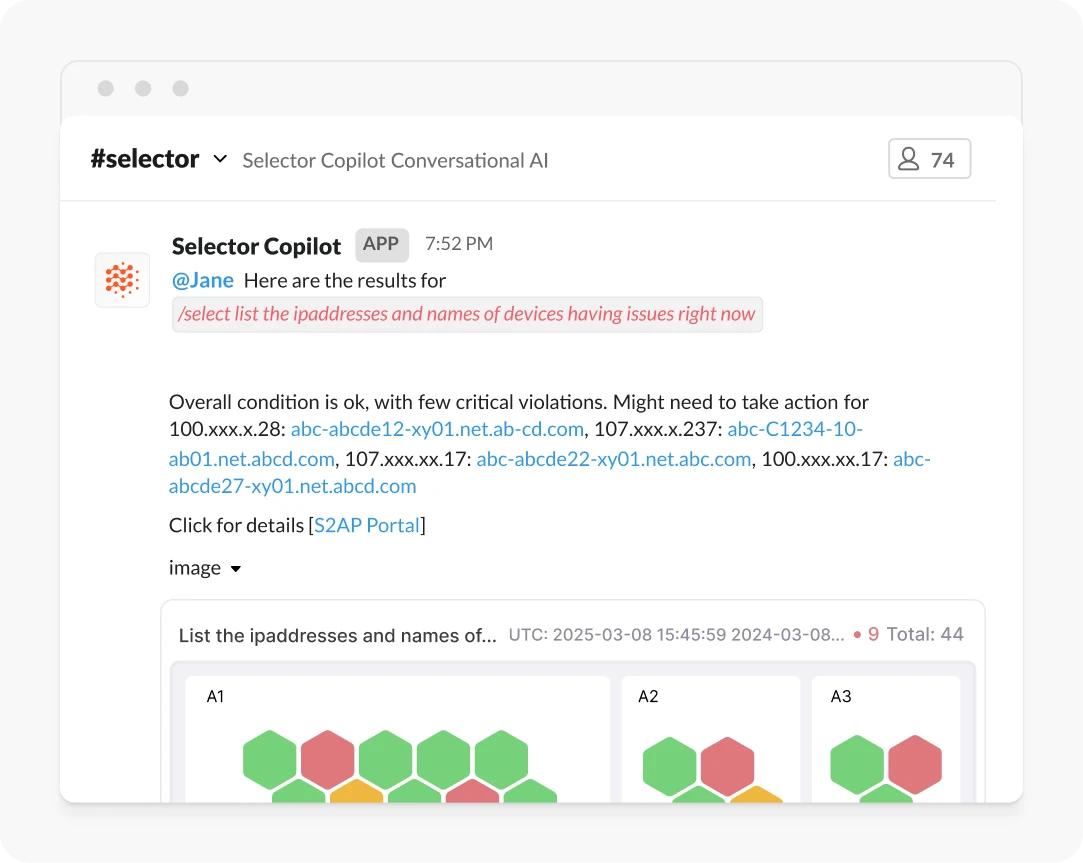Switch to the A2 results panel
This screenshot has width=1083, height=863.
[648, 696]
